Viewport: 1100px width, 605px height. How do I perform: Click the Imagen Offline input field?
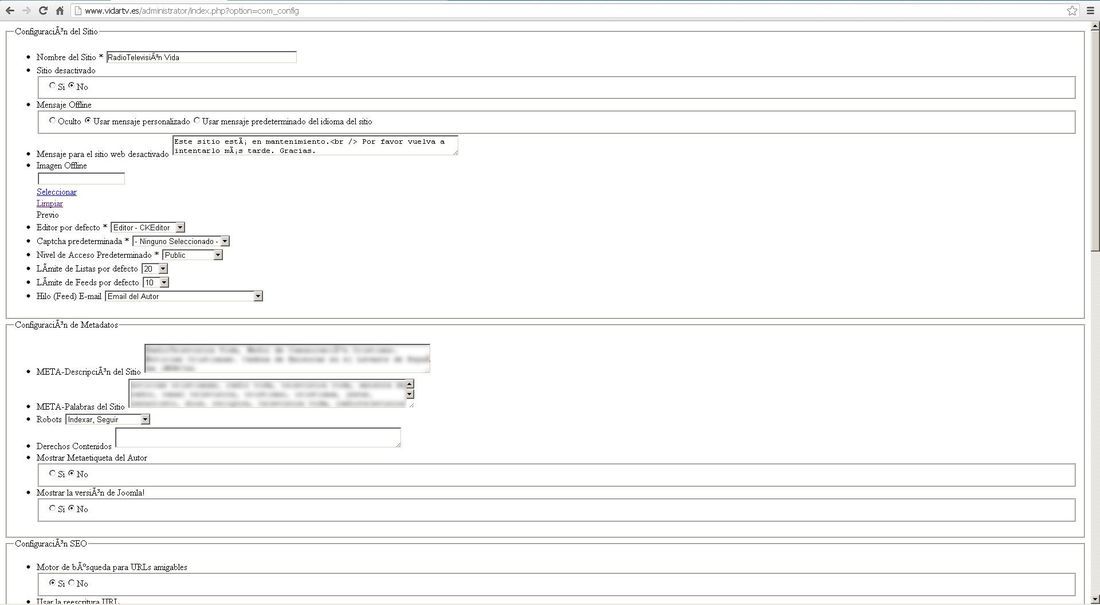click(81, 178)
